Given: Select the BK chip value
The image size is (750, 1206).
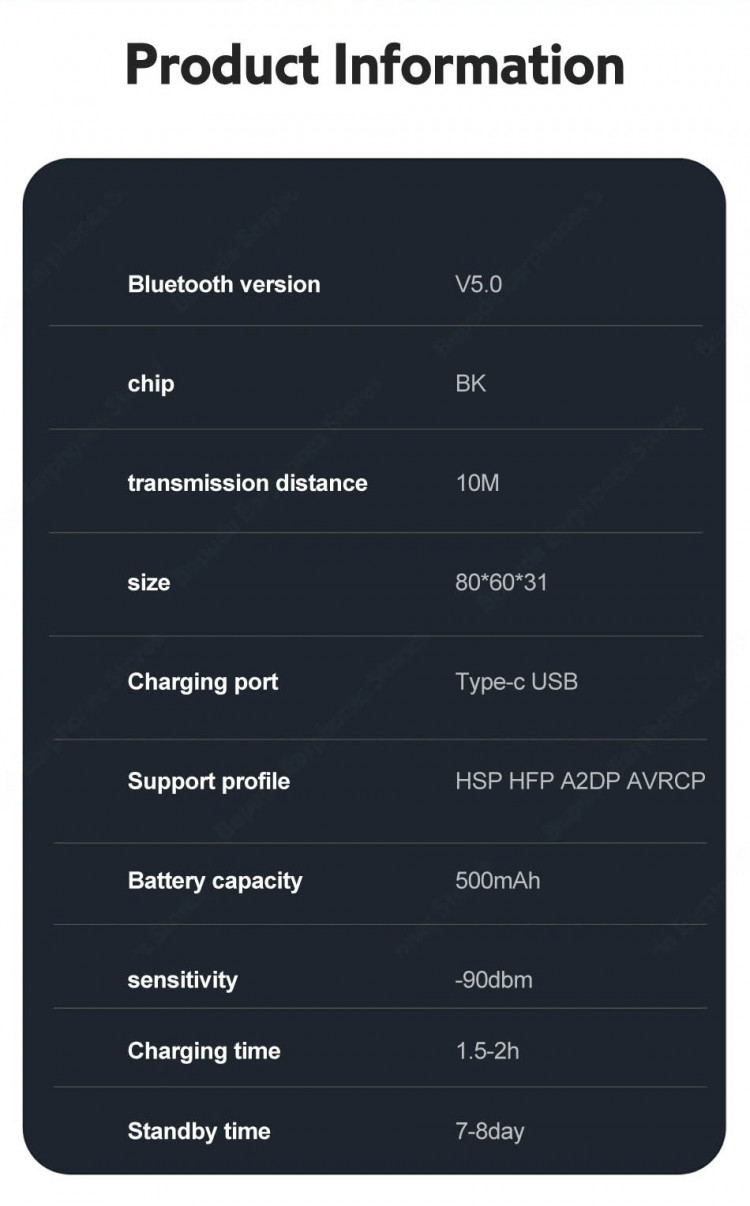Looking at the screenshot, I should point(470,384).
